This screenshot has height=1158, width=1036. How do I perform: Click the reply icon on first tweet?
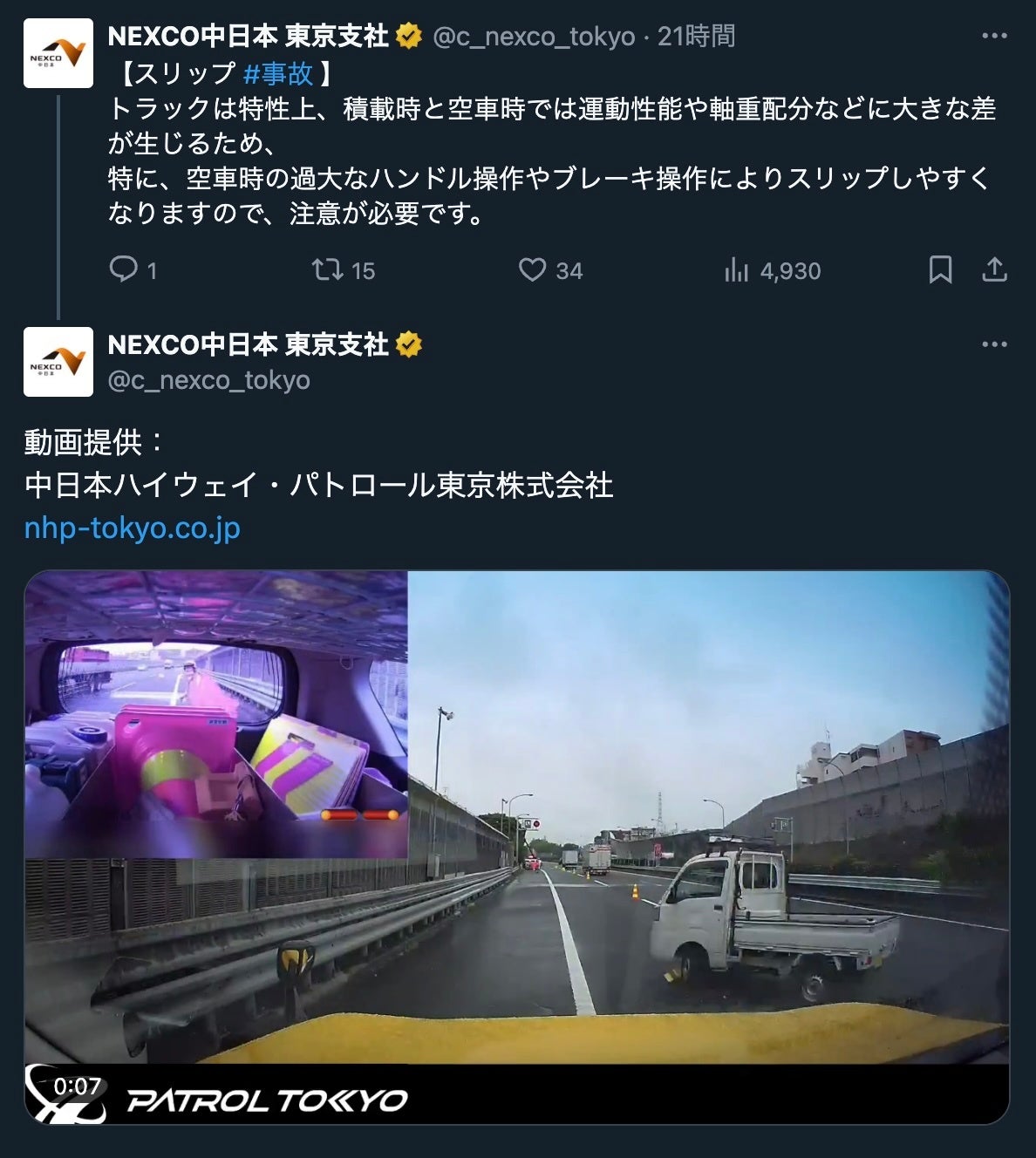(x=124, y=269)
